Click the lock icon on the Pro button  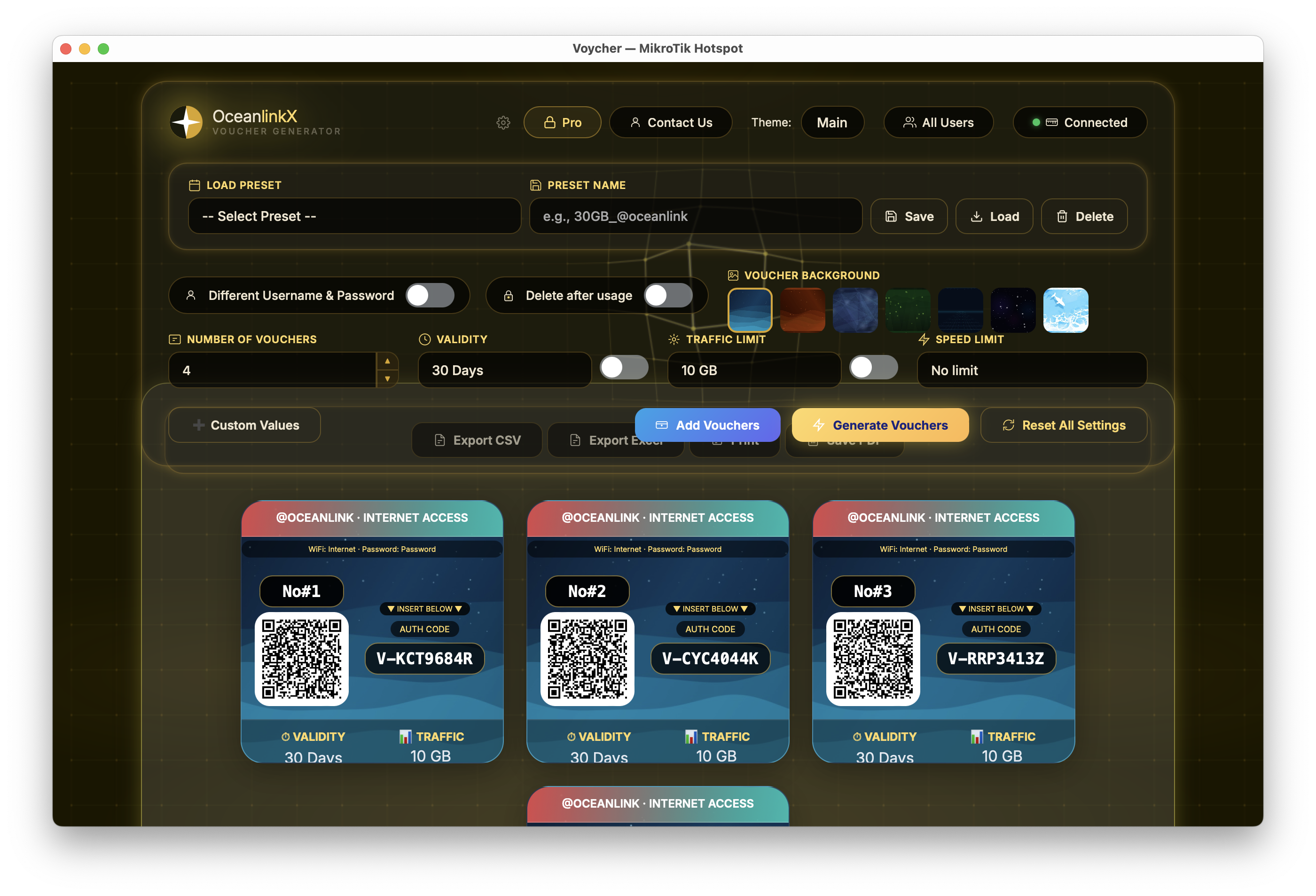click(549, 122)
